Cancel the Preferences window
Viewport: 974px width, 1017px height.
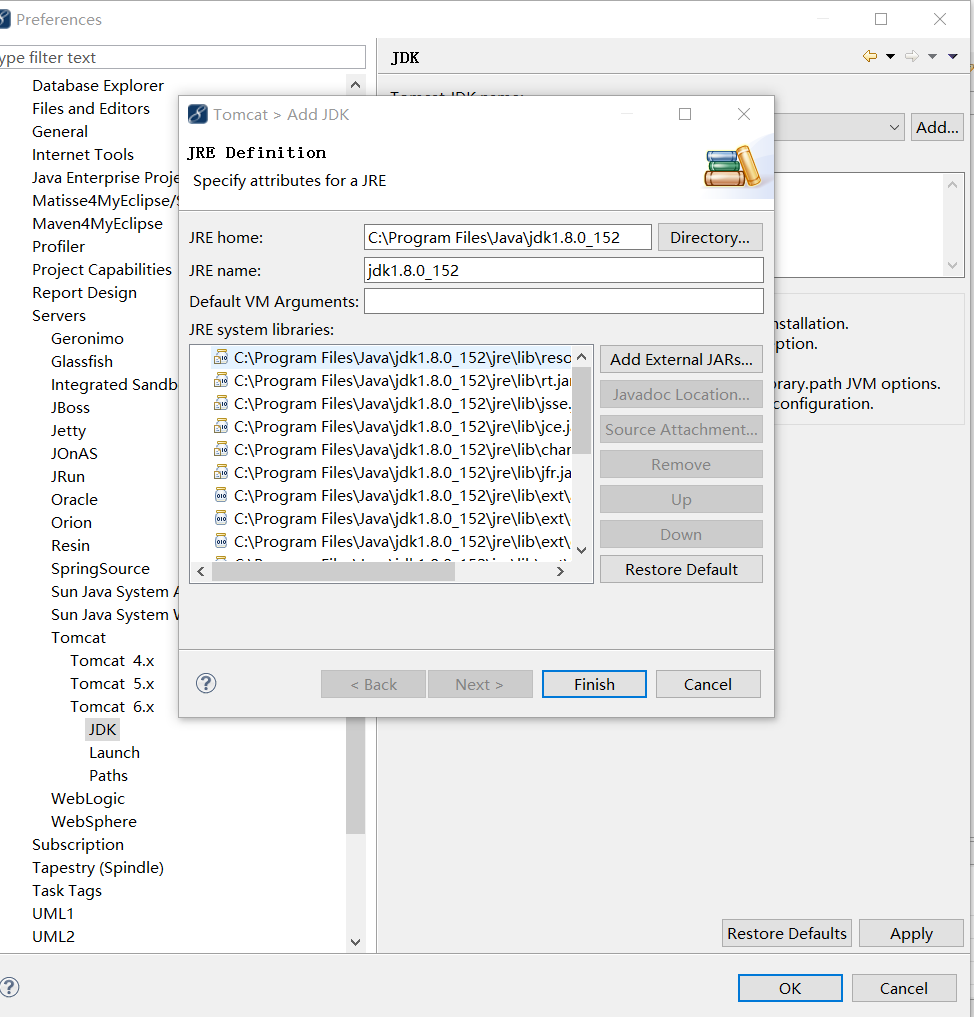coord(904,988)
